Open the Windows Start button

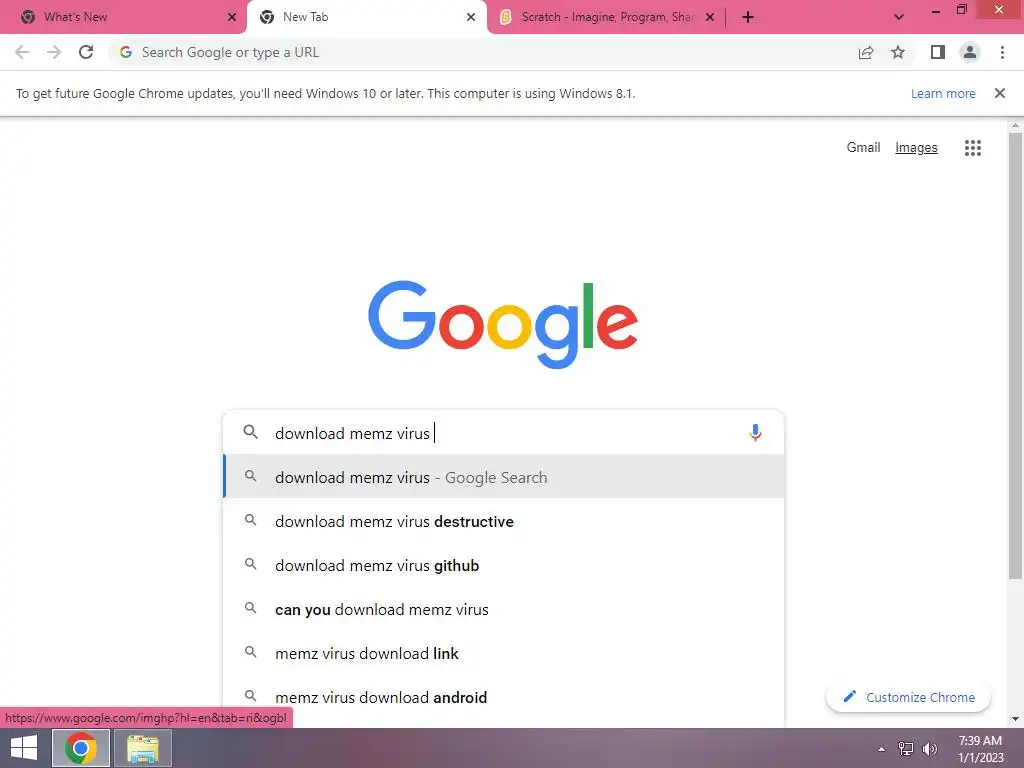pyautogui.click(x=24, y=748)
